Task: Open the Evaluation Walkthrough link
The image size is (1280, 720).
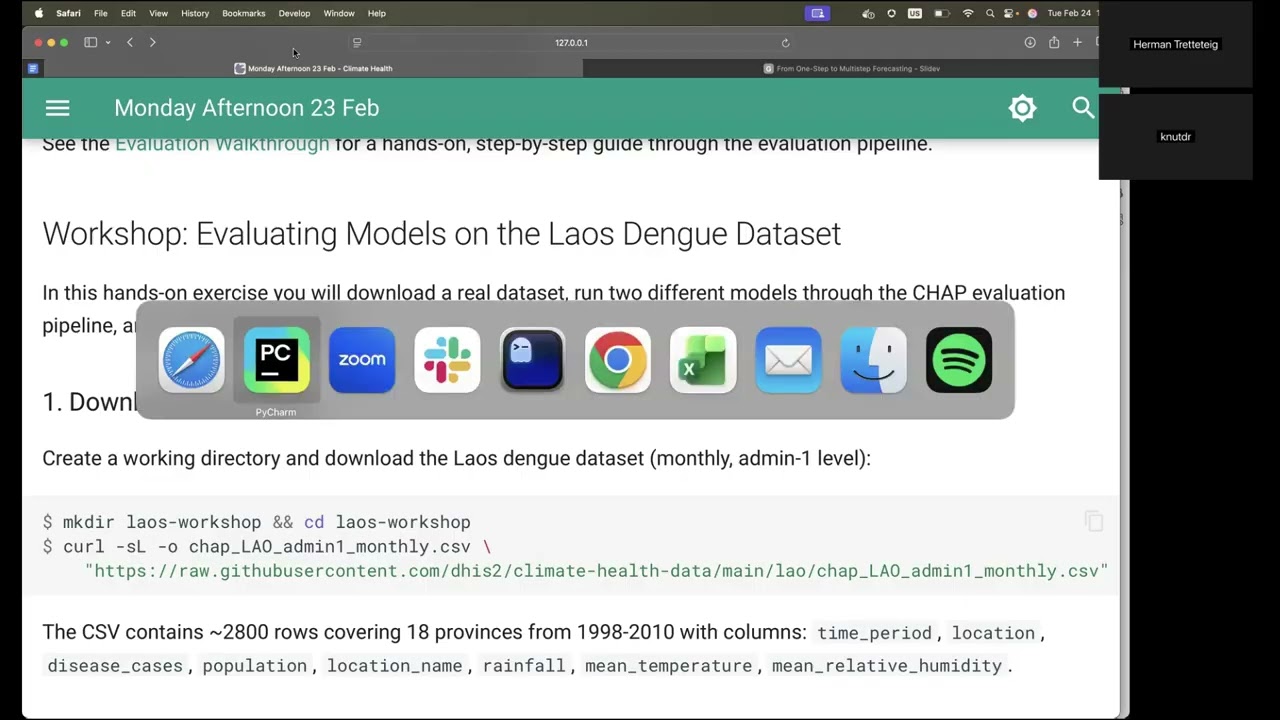Action: (222, 144)
